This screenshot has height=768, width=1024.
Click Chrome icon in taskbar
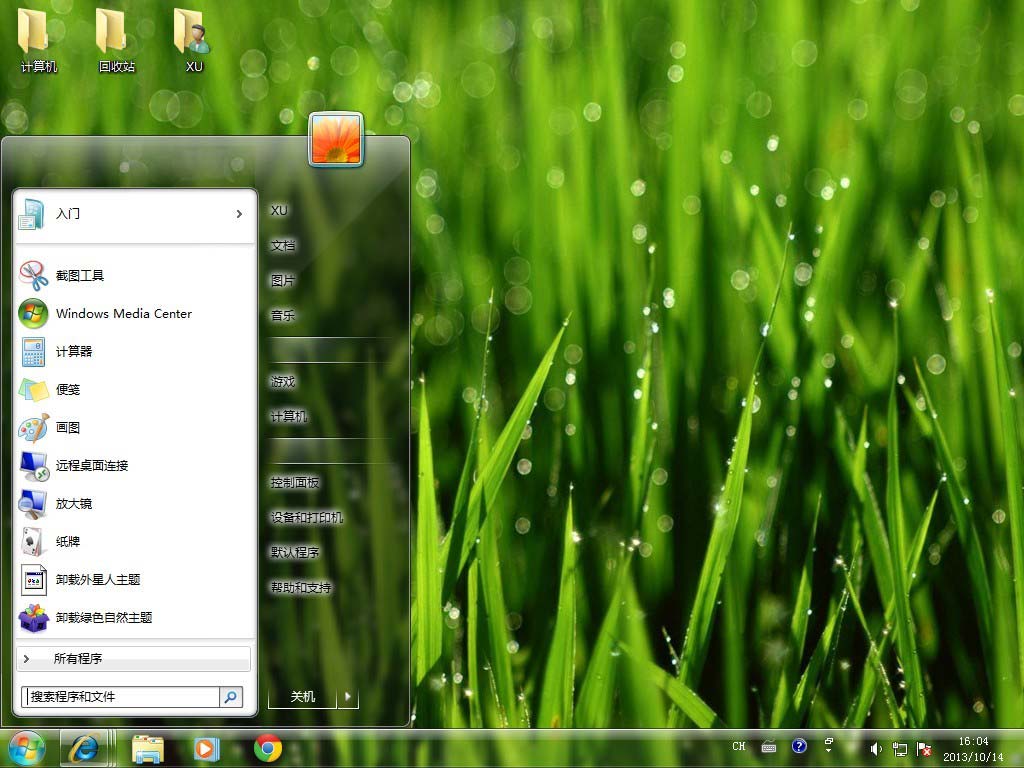pos(267,748)
